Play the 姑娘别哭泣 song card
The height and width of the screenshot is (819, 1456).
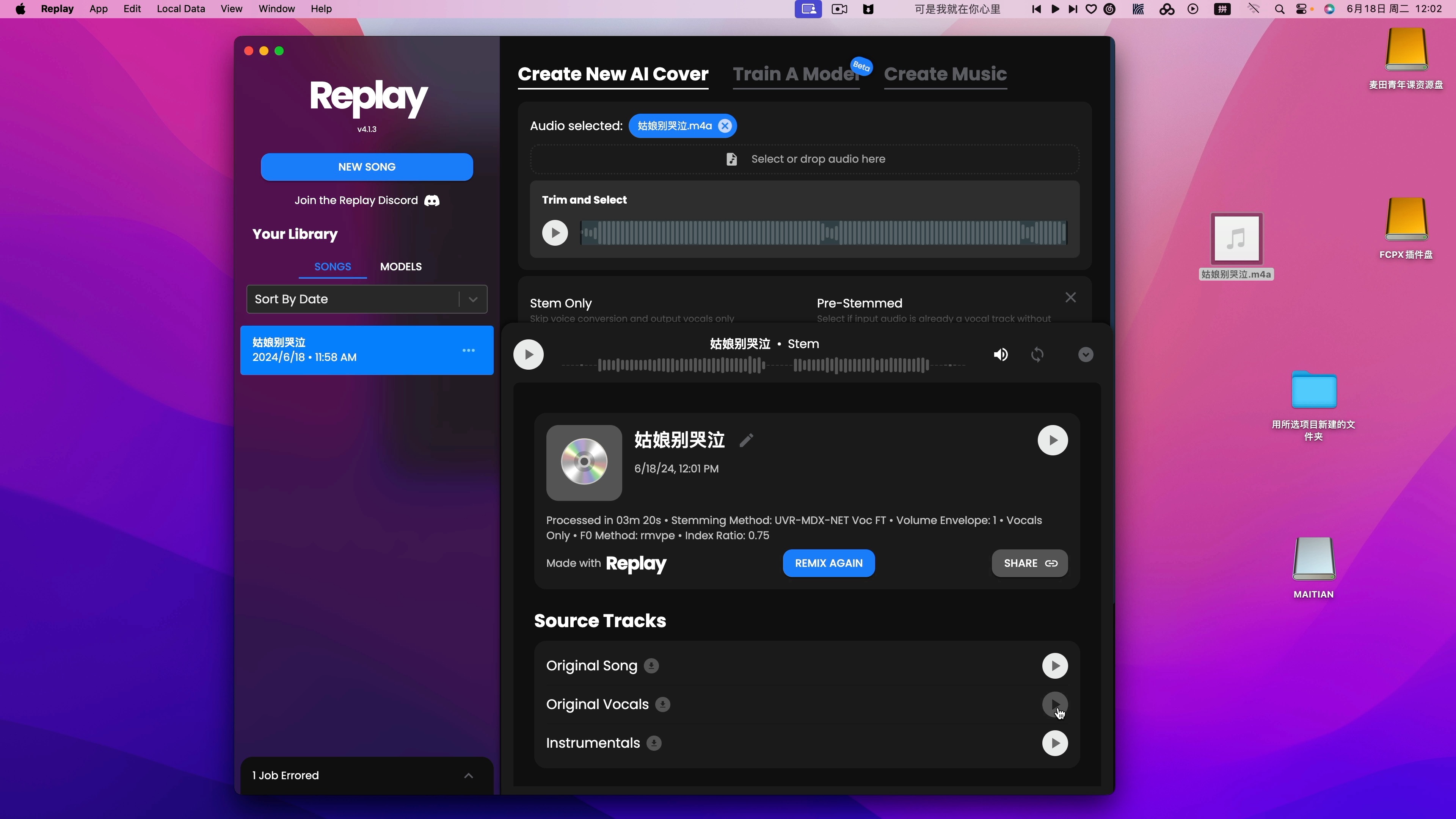point(1053,440)
